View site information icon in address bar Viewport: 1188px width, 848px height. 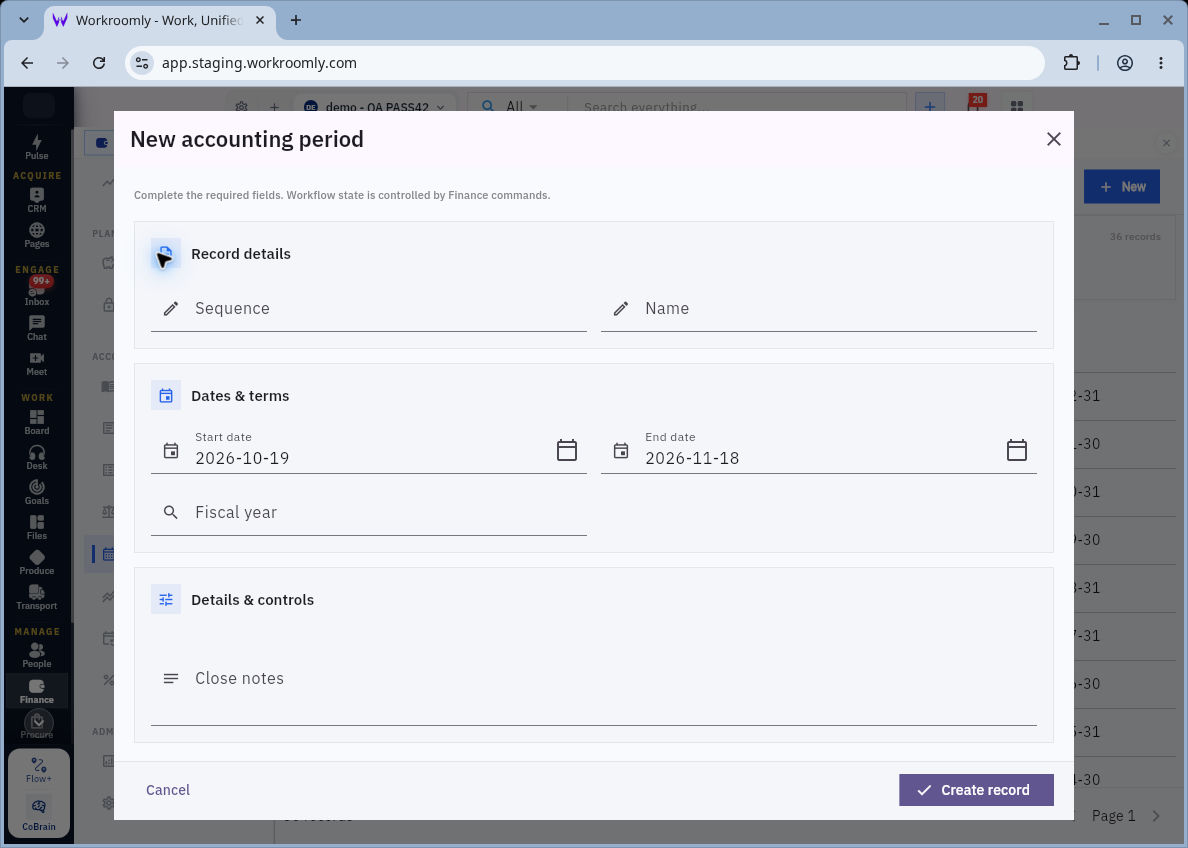click(x=142, y=63)
